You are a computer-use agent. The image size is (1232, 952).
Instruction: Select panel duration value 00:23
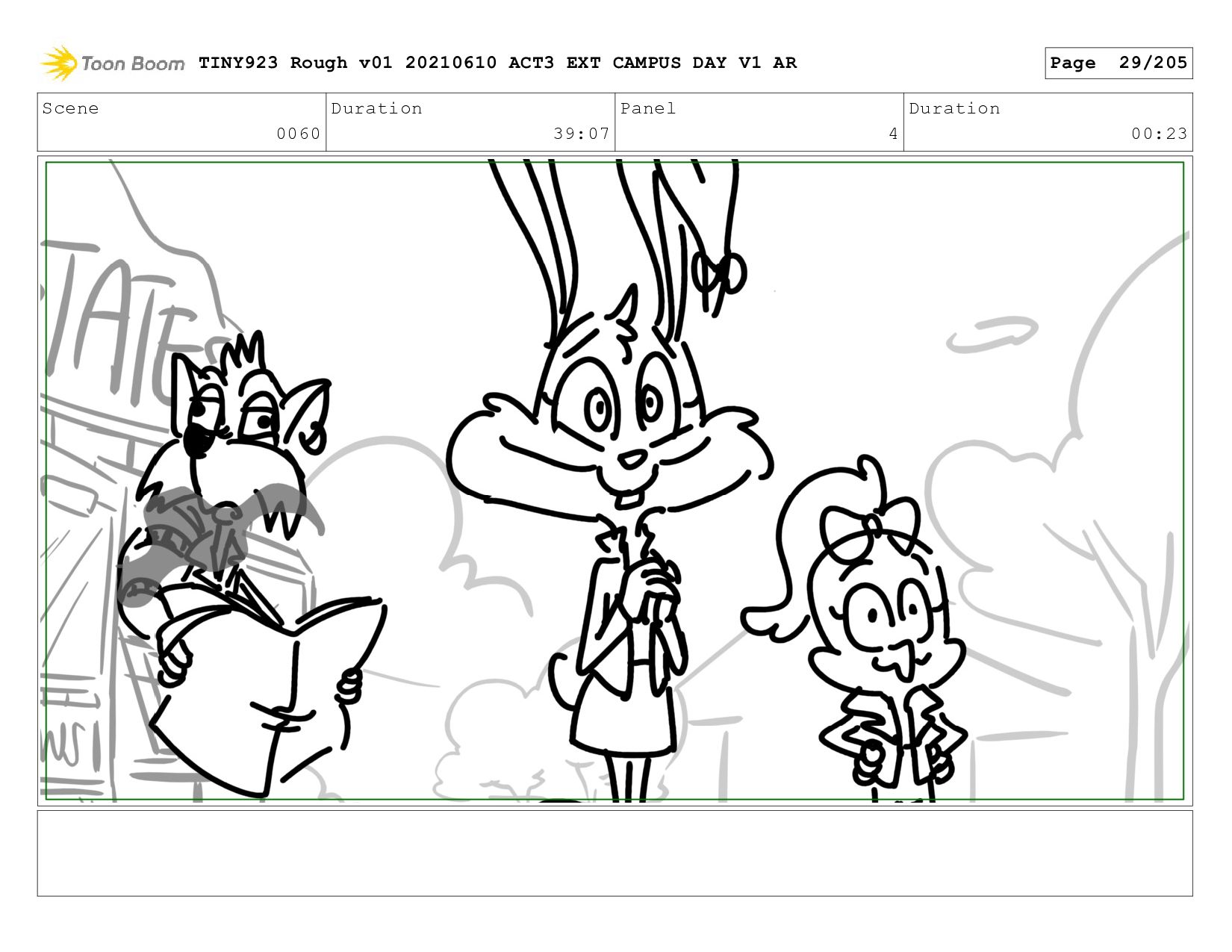[x=1159, y=134]
